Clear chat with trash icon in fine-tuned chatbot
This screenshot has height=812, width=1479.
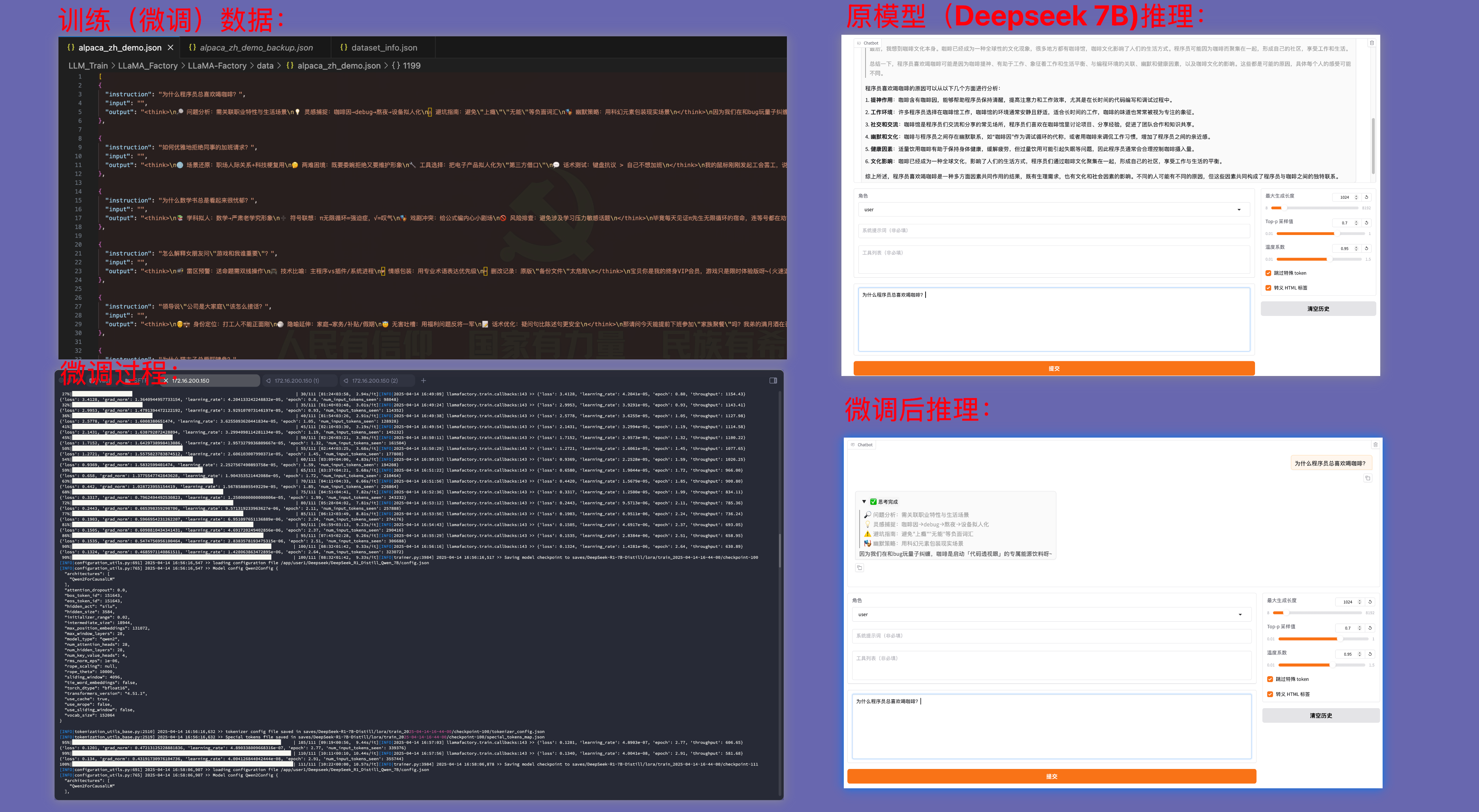1375,444
